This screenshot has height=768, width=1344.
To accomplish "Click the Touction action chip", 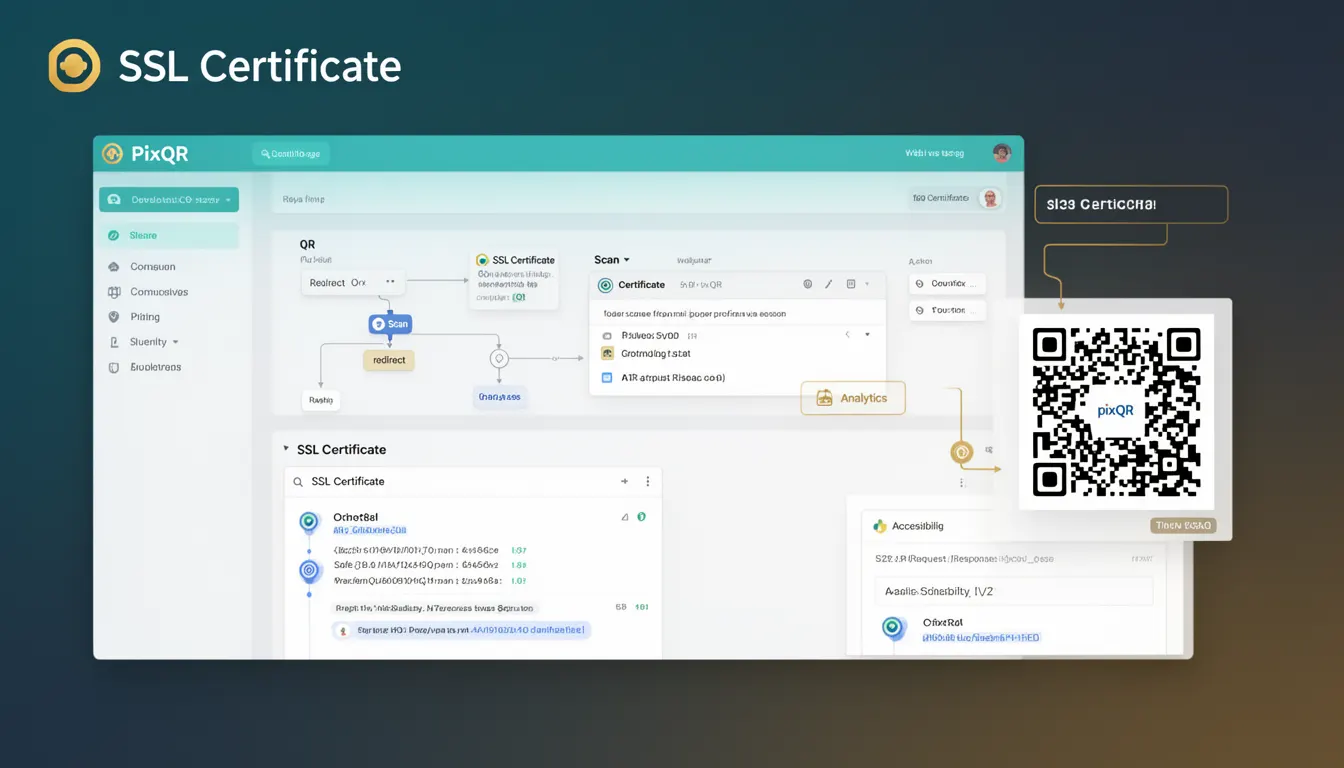I will (x=948, y=311).
